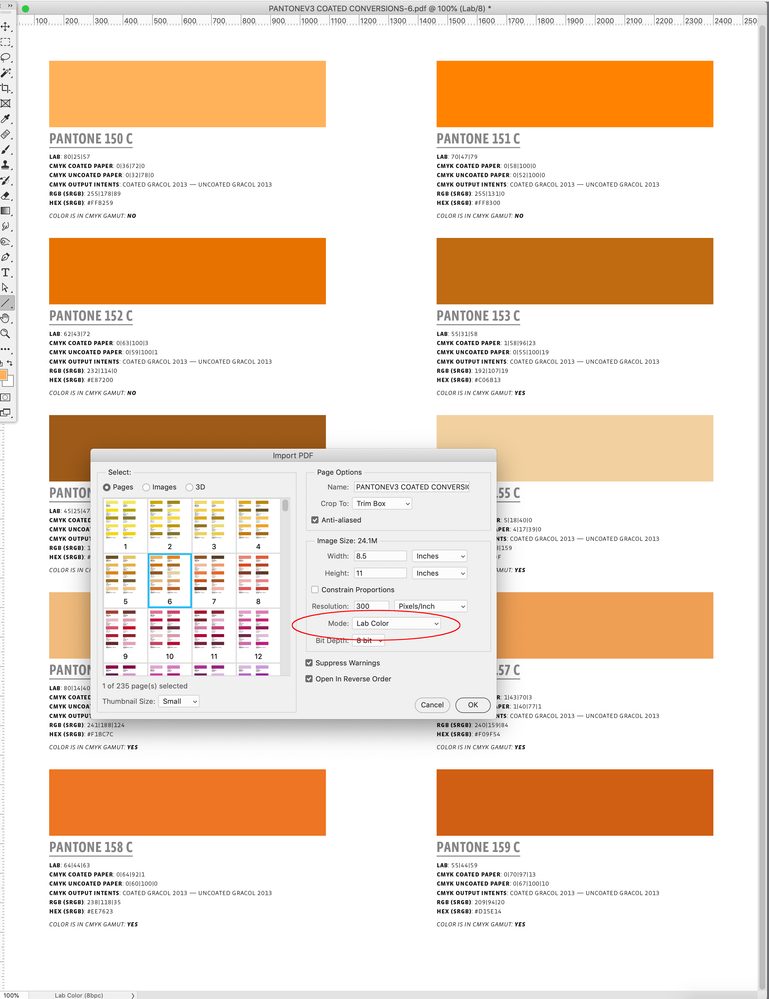Choose the Images radio option
The width and height of the screenshot is (769, 999).
coord(146,487)
